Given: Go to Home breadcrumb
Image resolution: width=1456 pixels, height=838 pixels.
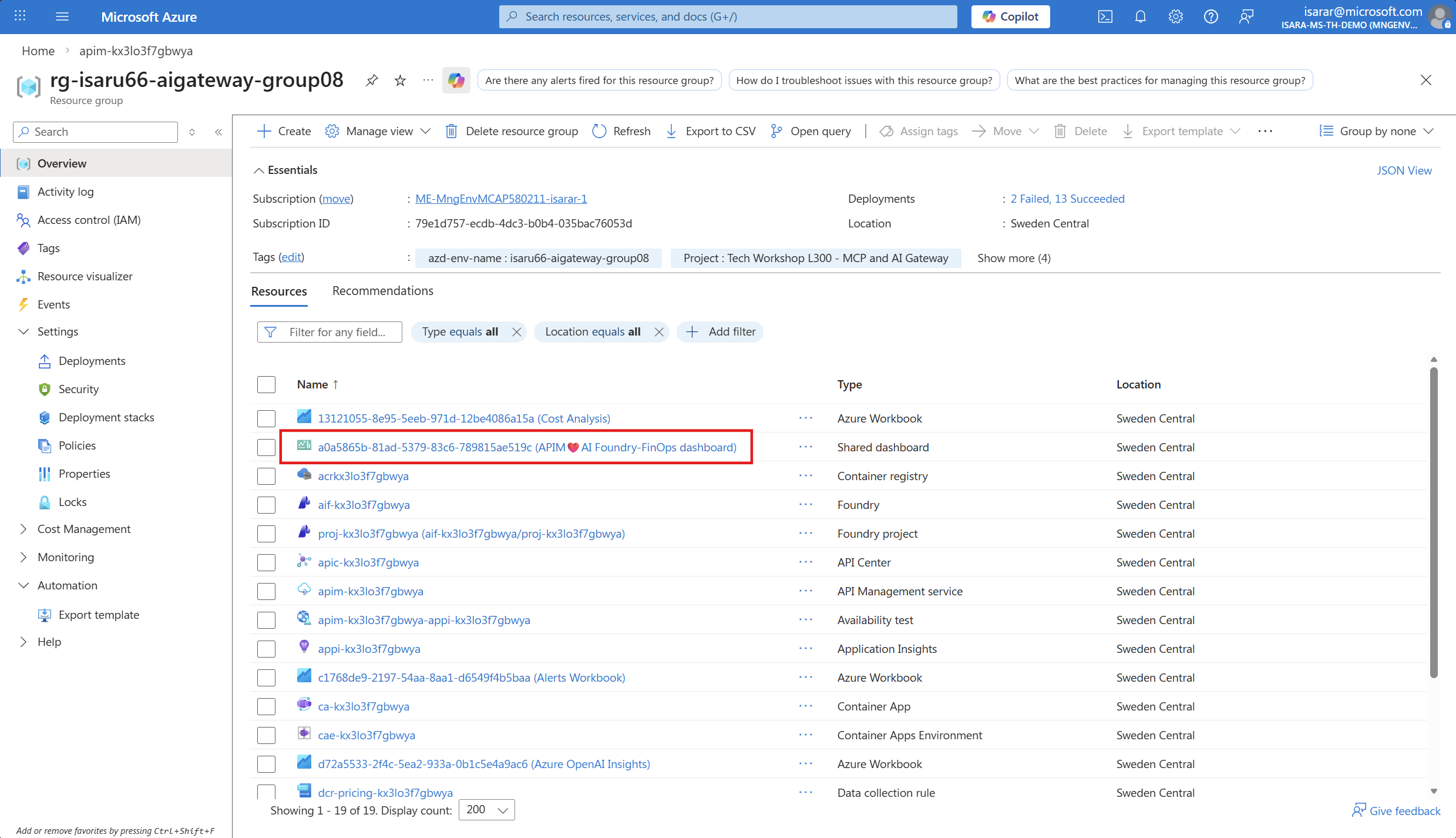Looking at the screenshot, I should point(38,51).
